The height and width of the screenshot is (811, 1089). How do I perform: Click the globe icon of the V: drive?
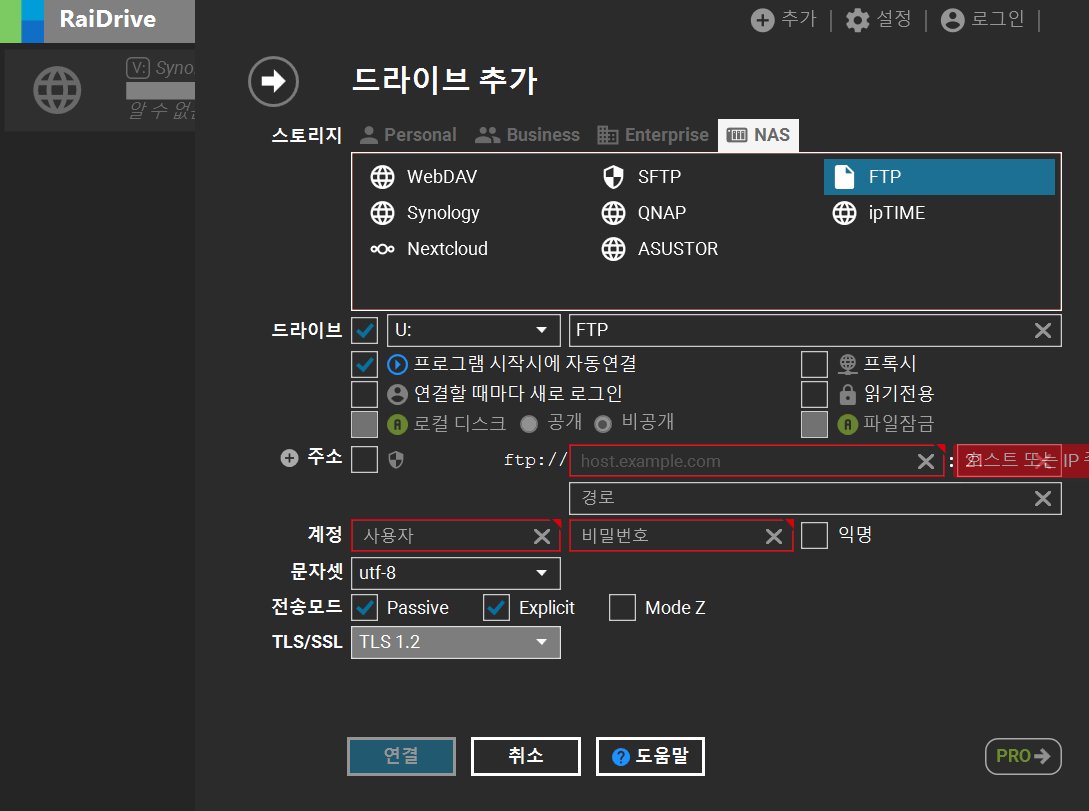pyautogui.click(x=57, y=90)
